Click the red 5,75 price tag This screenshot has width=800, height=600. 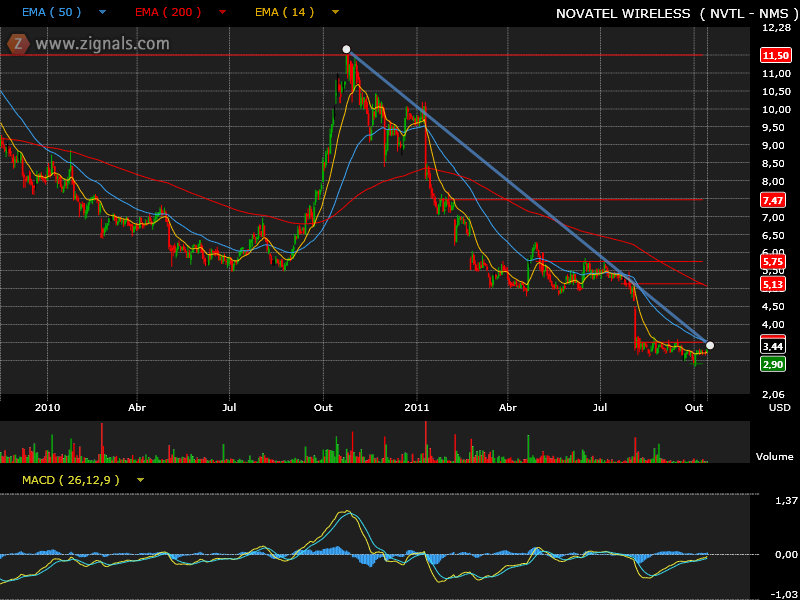click(x=772, y=262)
